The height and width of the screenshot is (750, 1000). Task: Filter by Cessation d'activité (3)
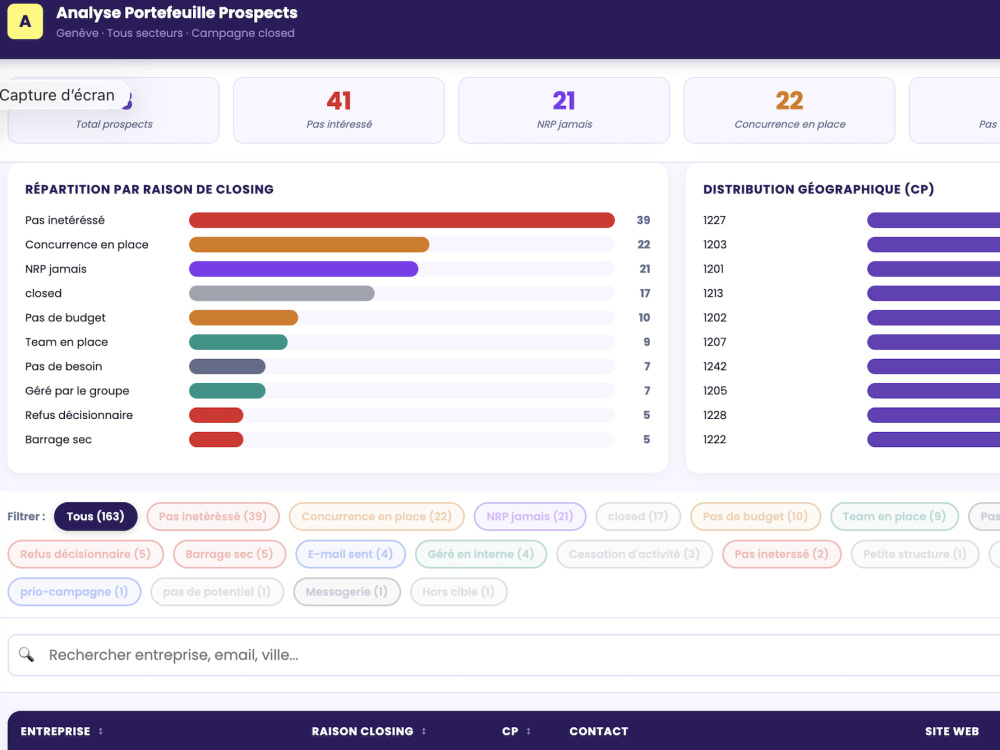635,554
